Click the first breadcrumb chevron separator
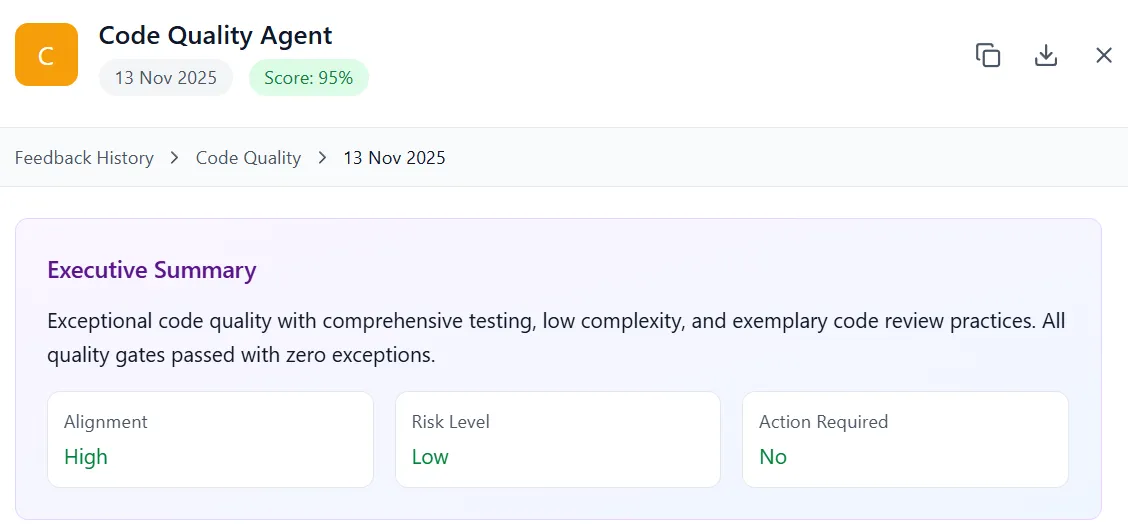 175,158
